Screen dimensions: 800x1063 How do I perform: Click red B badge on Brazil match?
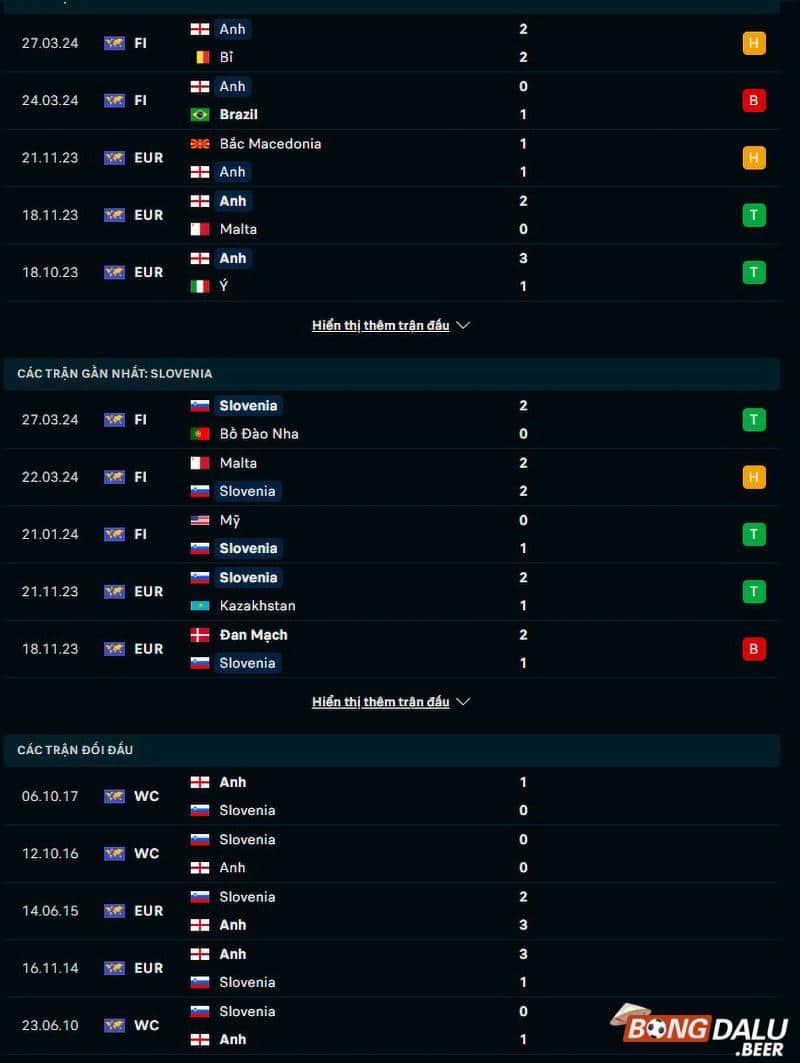754,100
